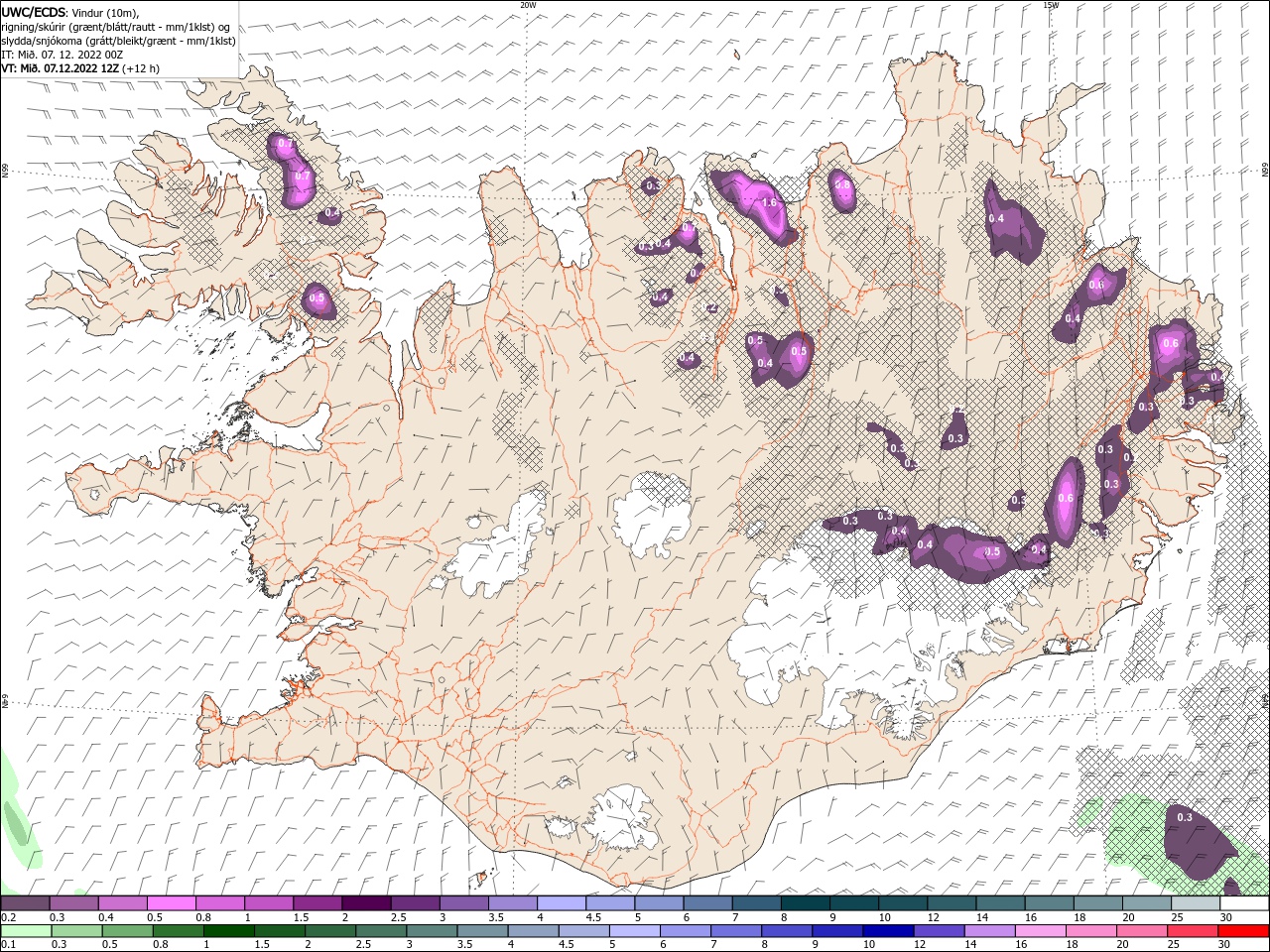Click the bright red swatch ending the bottom legend
The height and width of the screenshot is (952, 1270).
pos(1243,931)
